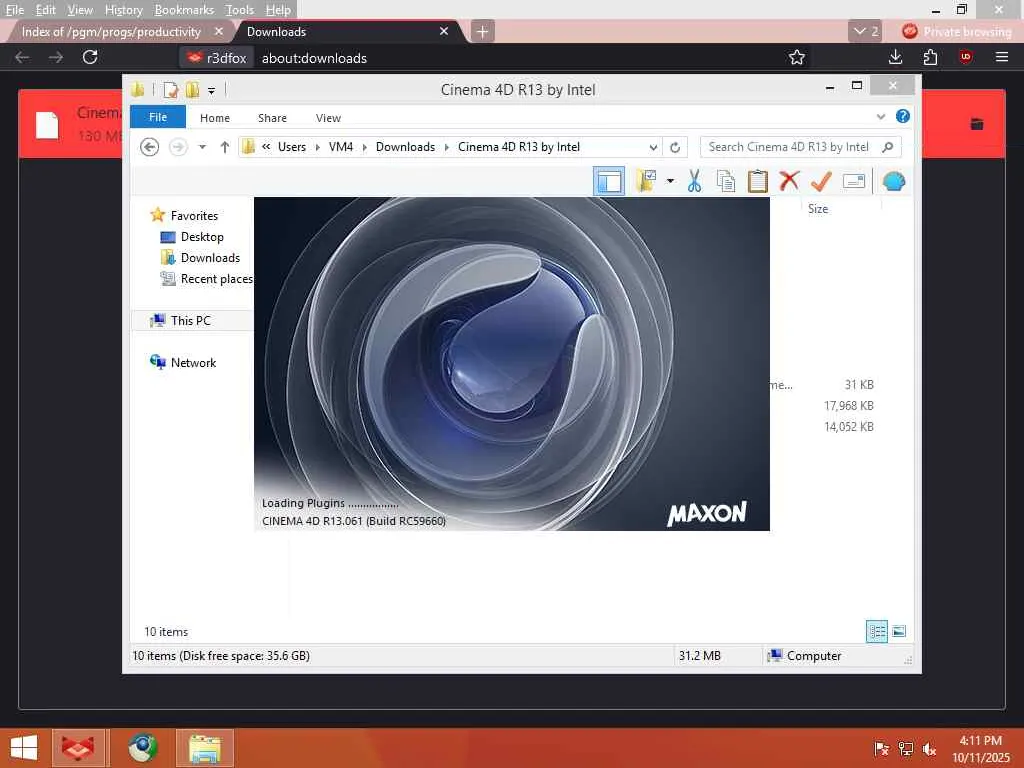Click the uBlock Origin shield icon
This screenshot has width=1024, height=768.
965,57
